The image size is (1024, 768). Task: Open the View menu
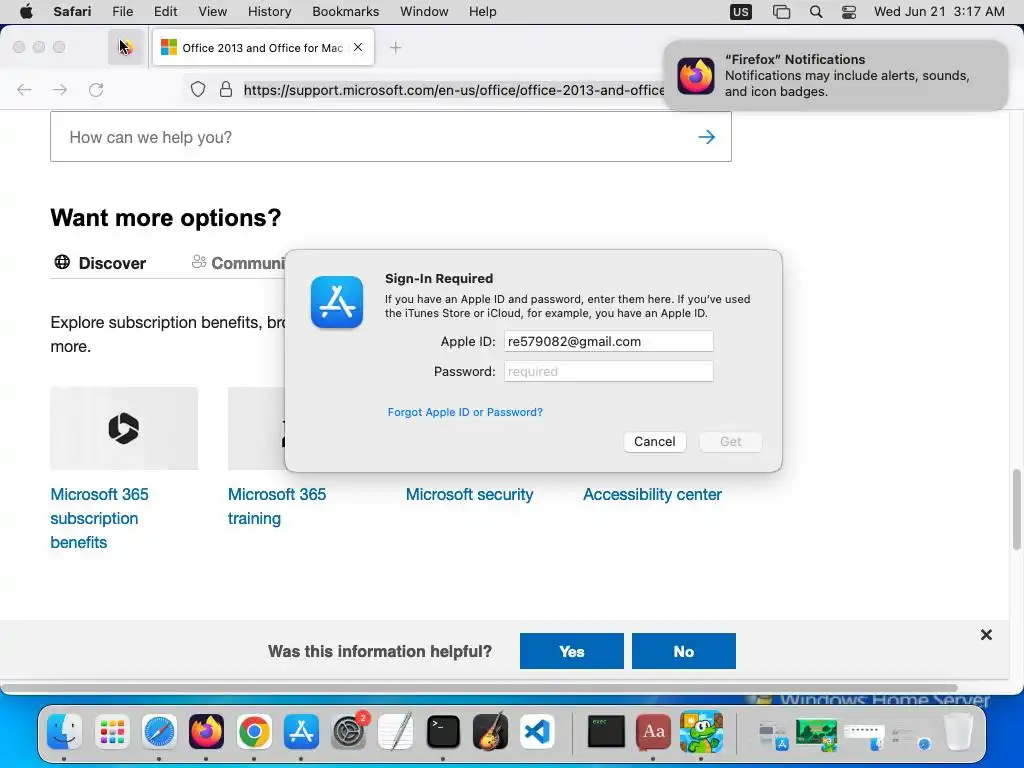coord(212,11)
